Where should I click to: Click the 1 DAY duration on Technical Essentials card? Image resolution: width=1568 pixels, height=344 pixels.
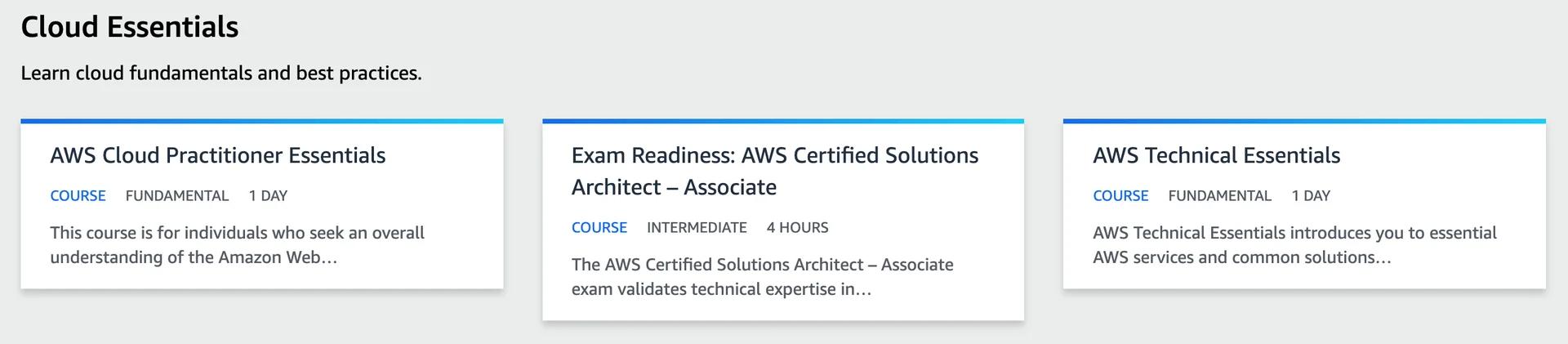pyautogui.click(x=1311, y=196)
